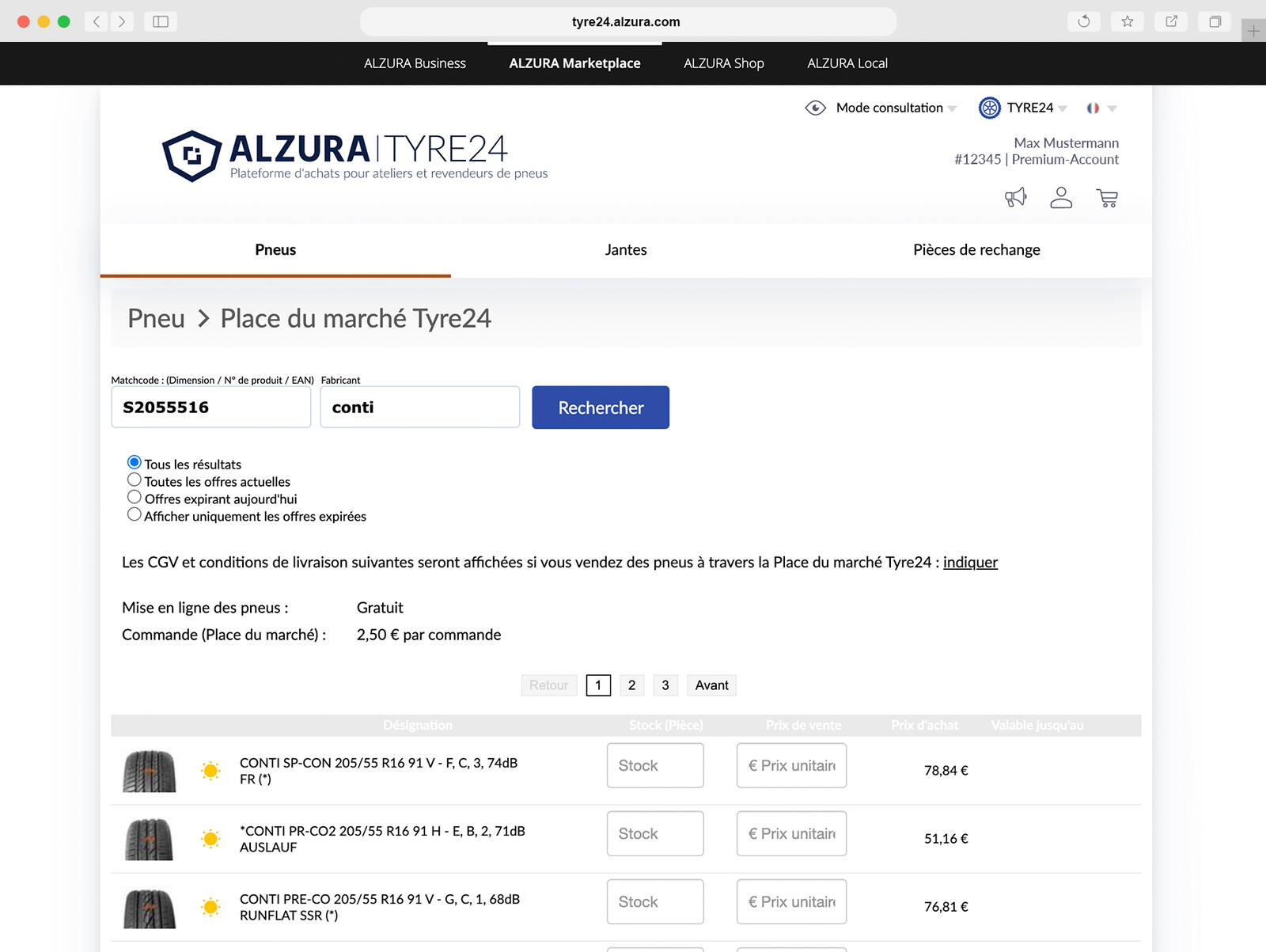
Task: Open tyre thumbnail for CONTI PRE-CO
Action: 150,908
